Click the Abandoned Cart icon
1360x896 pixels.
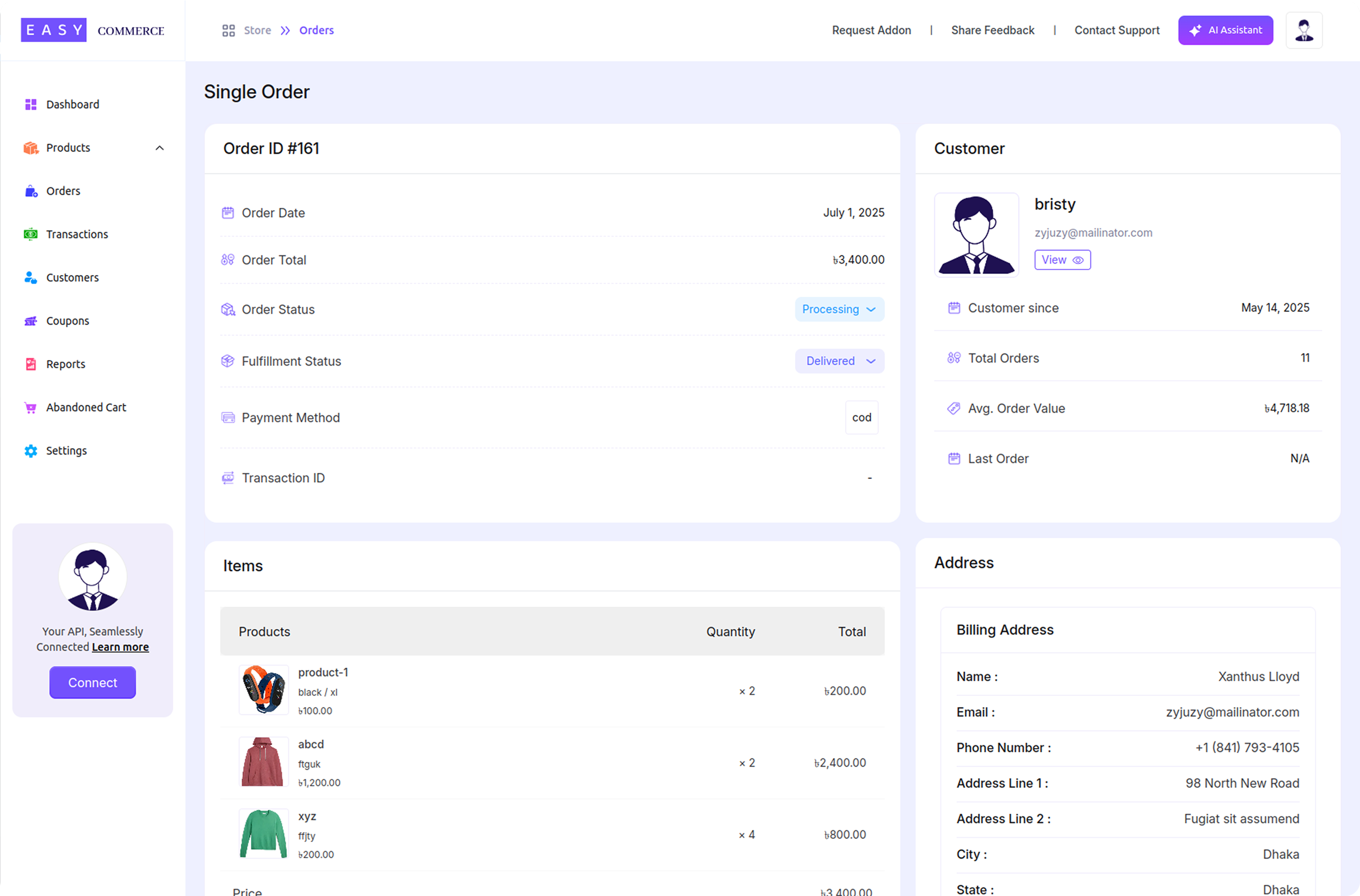(31, 408)
